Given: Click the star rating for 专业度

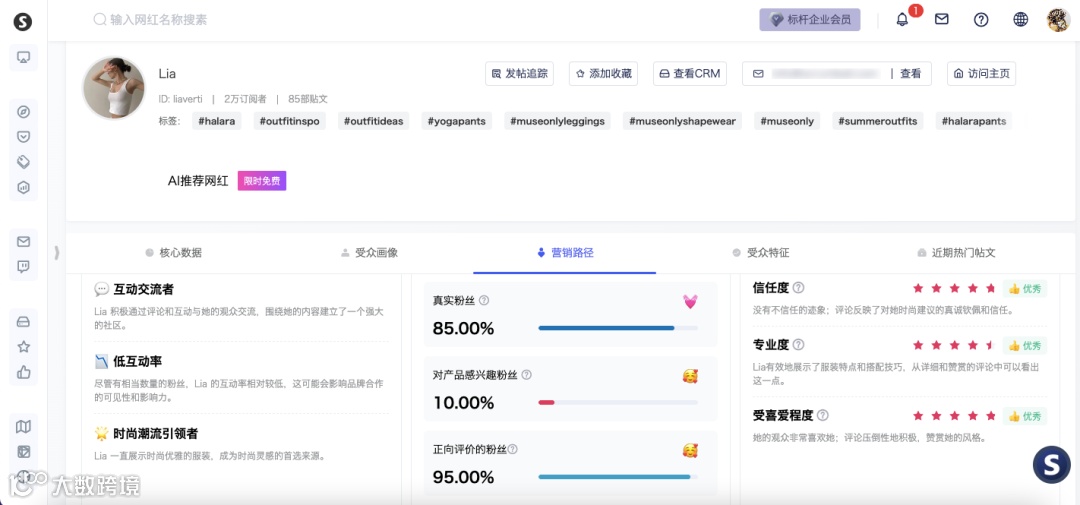Looking at the screenshot, I should tap(955, 344).
